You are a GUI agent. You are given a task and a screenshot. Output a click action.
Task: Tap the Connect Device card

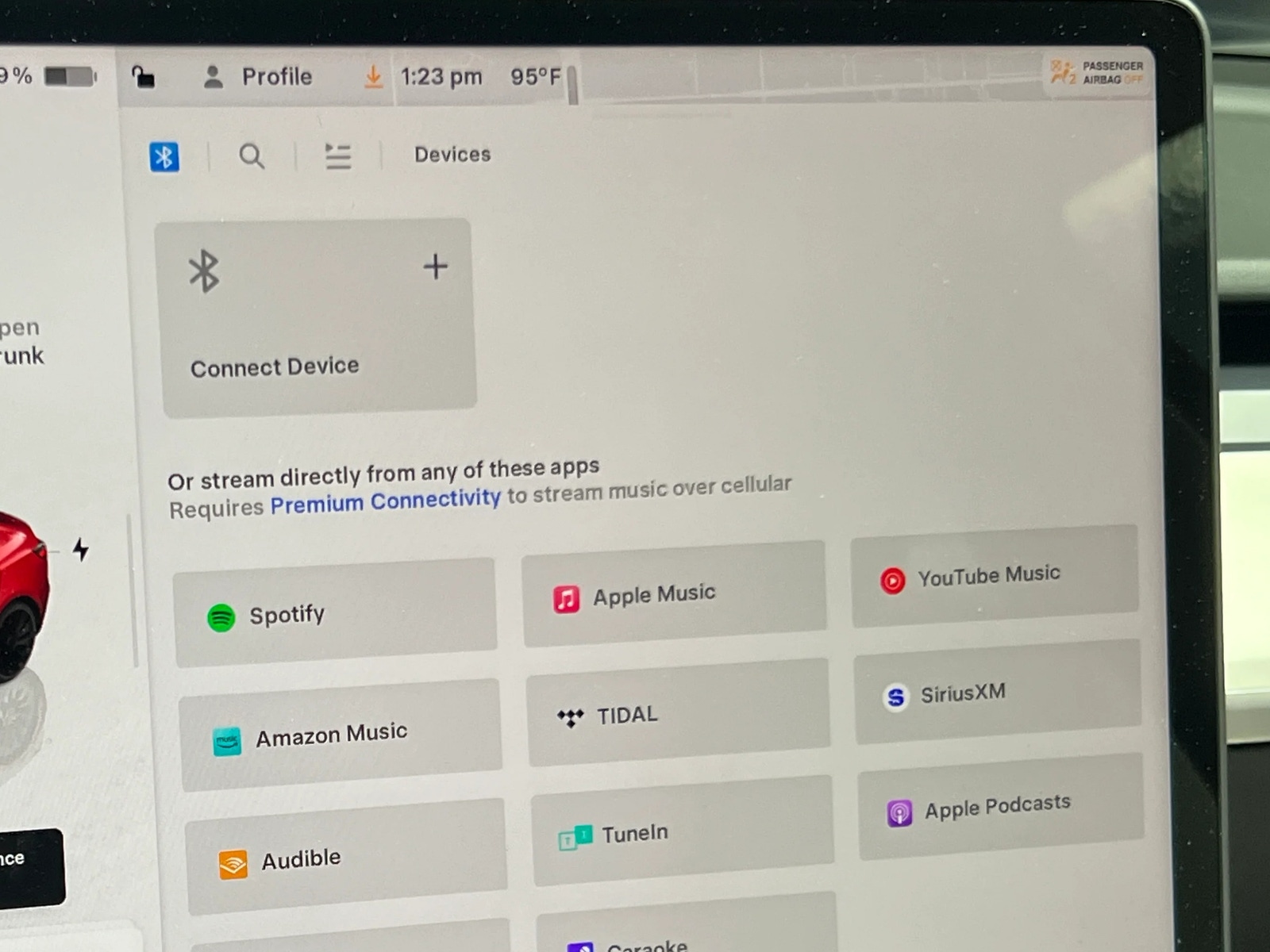click(x=316, y=317)
